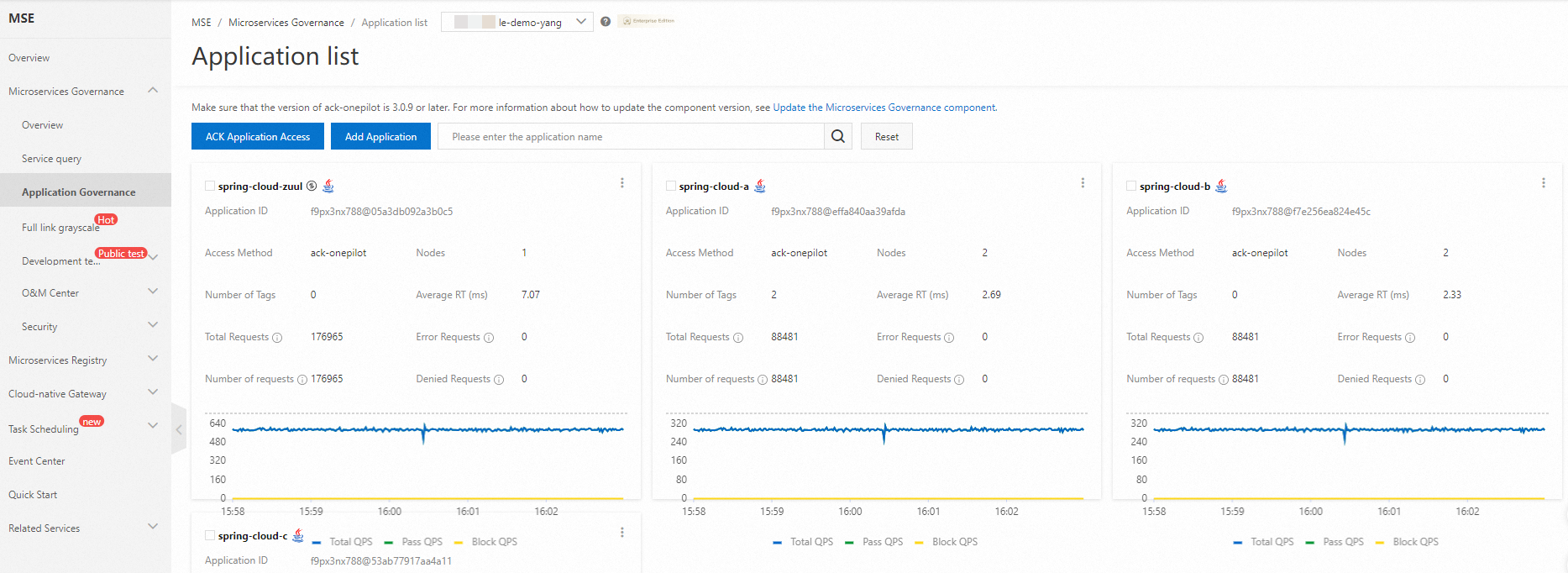Focus the application name search field
Image resolution: width=1568 pixels, height=573 pixels.
pyautogui.click(x=630, y=136)
